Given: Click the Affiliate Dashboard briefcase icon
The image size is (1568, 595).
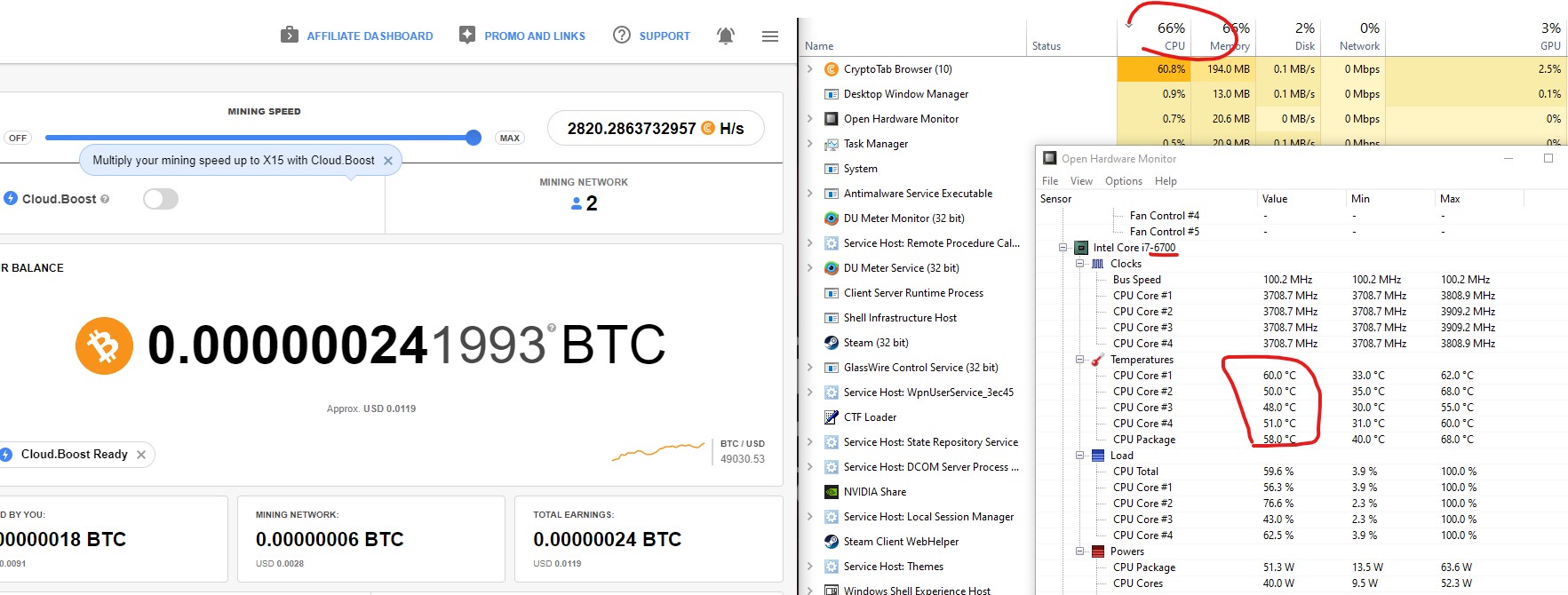Looking at the screenshot, I should tap(290, 35).
